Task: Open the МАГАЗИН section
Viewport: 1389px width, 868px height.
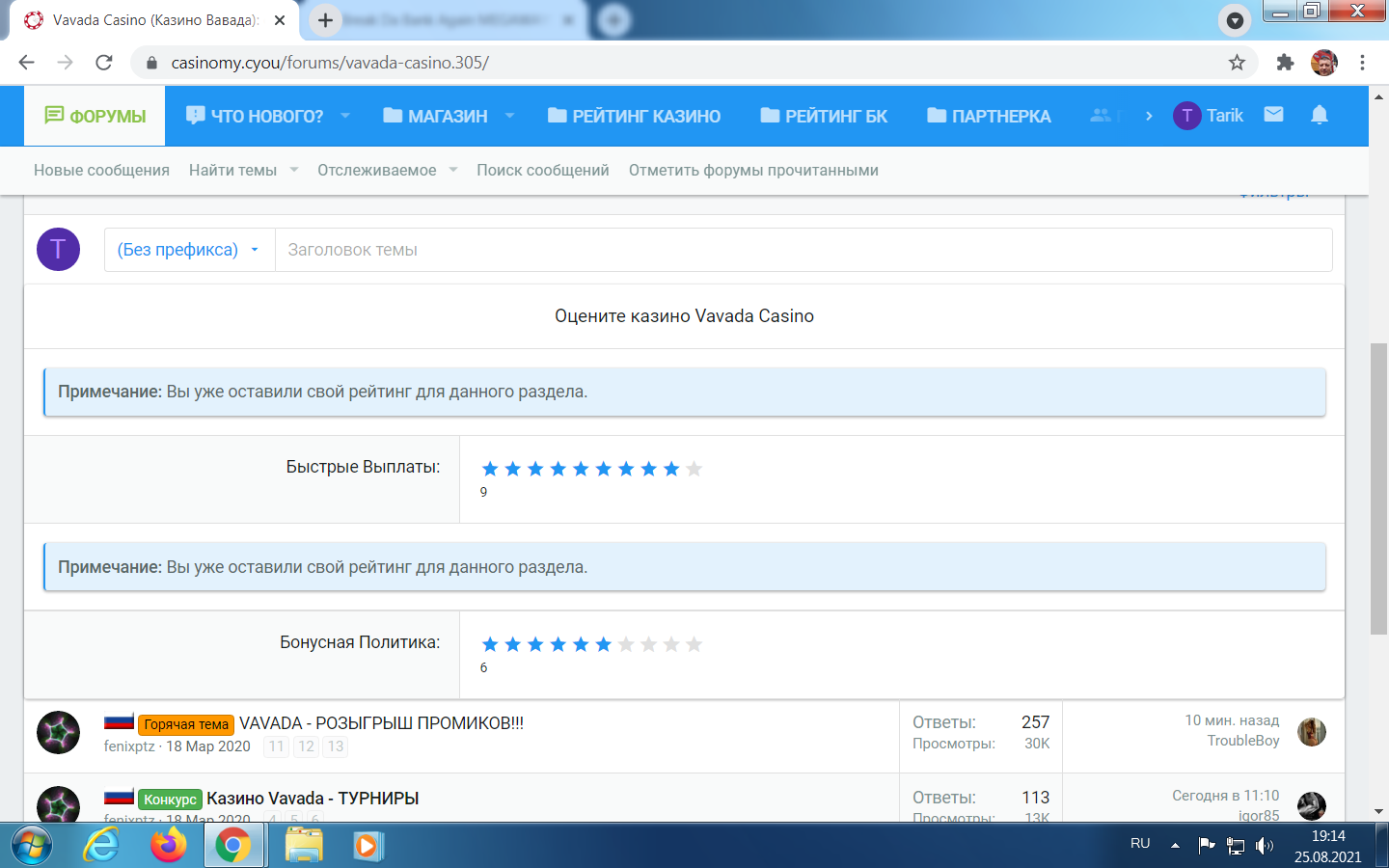Action: 435,116
